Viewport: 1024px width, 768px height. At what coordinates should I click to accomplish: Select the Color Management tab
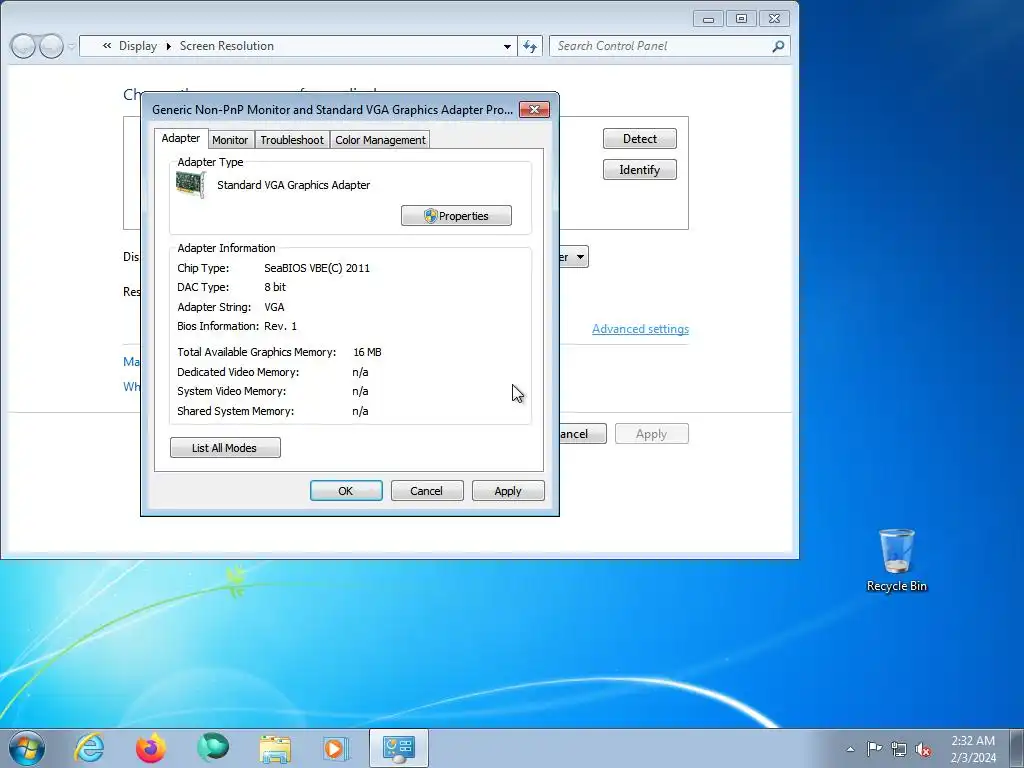(x=380, y=140)
